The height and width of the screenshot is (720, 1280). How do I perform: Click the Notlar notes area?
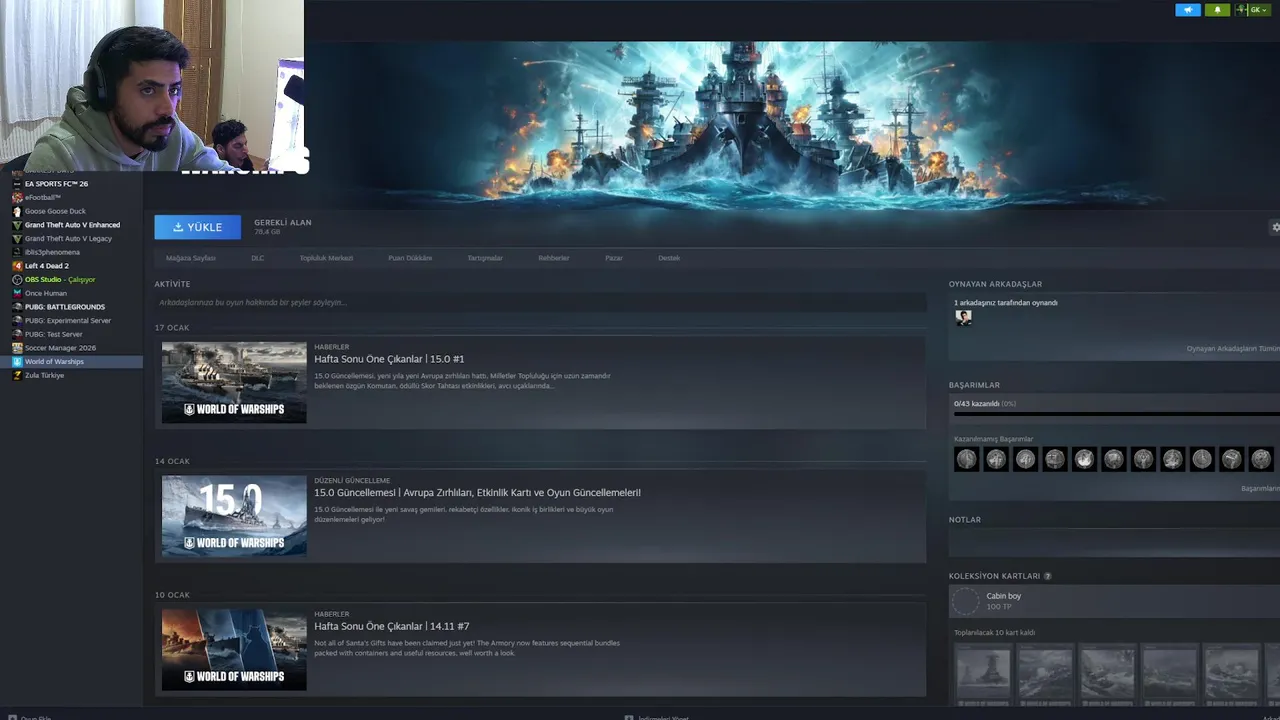[1114, 543]
